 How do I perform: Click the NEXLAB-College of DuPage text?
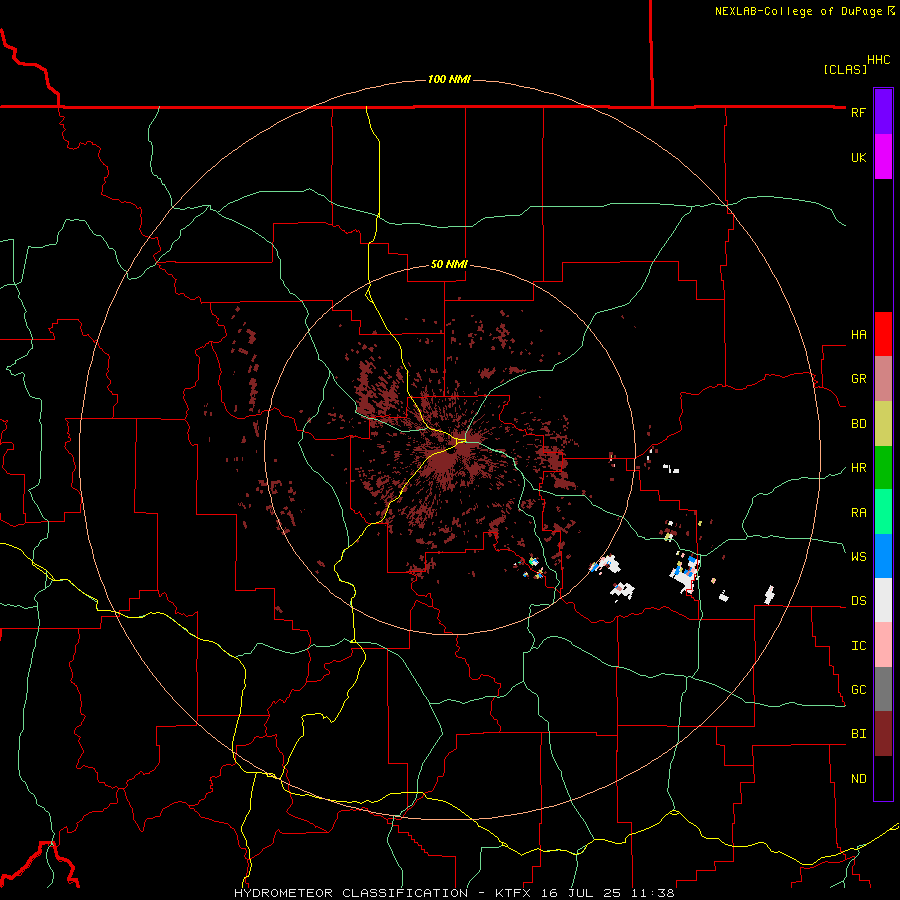coord(798,11)
